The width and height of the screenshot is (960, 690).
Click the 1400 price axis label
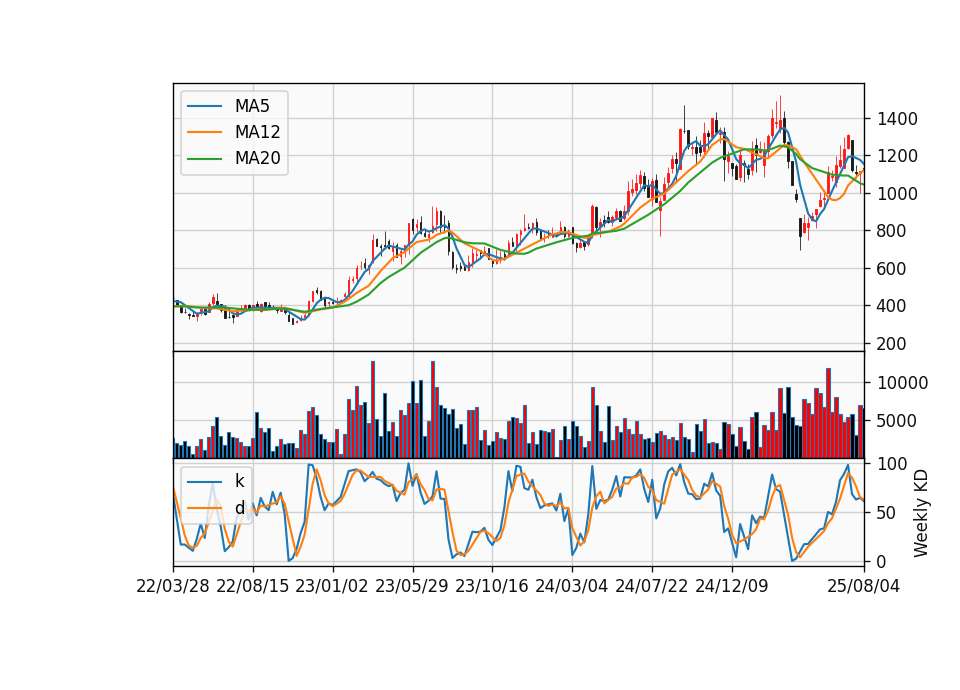[897, 119]
